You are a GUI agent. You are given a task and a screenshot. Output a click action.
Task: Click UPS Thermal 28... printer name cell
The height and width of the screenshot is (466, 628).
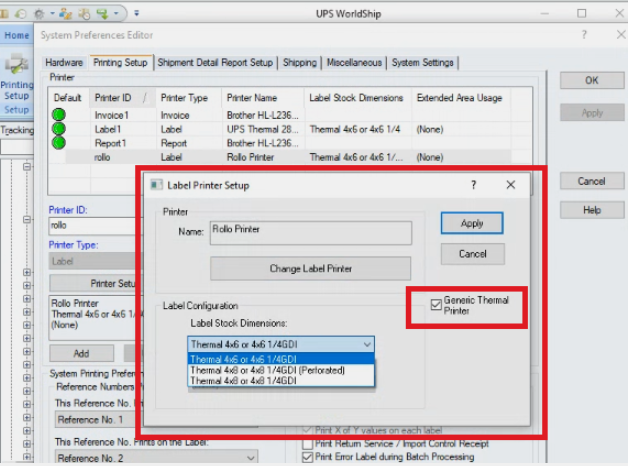263,129
